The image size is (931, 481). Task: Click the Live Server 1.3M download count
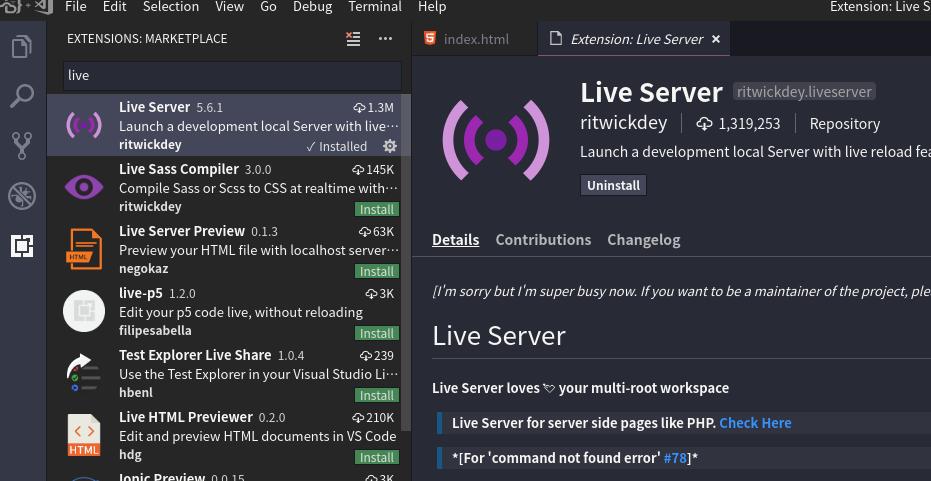pyautogui.click(x=373, y=107)
